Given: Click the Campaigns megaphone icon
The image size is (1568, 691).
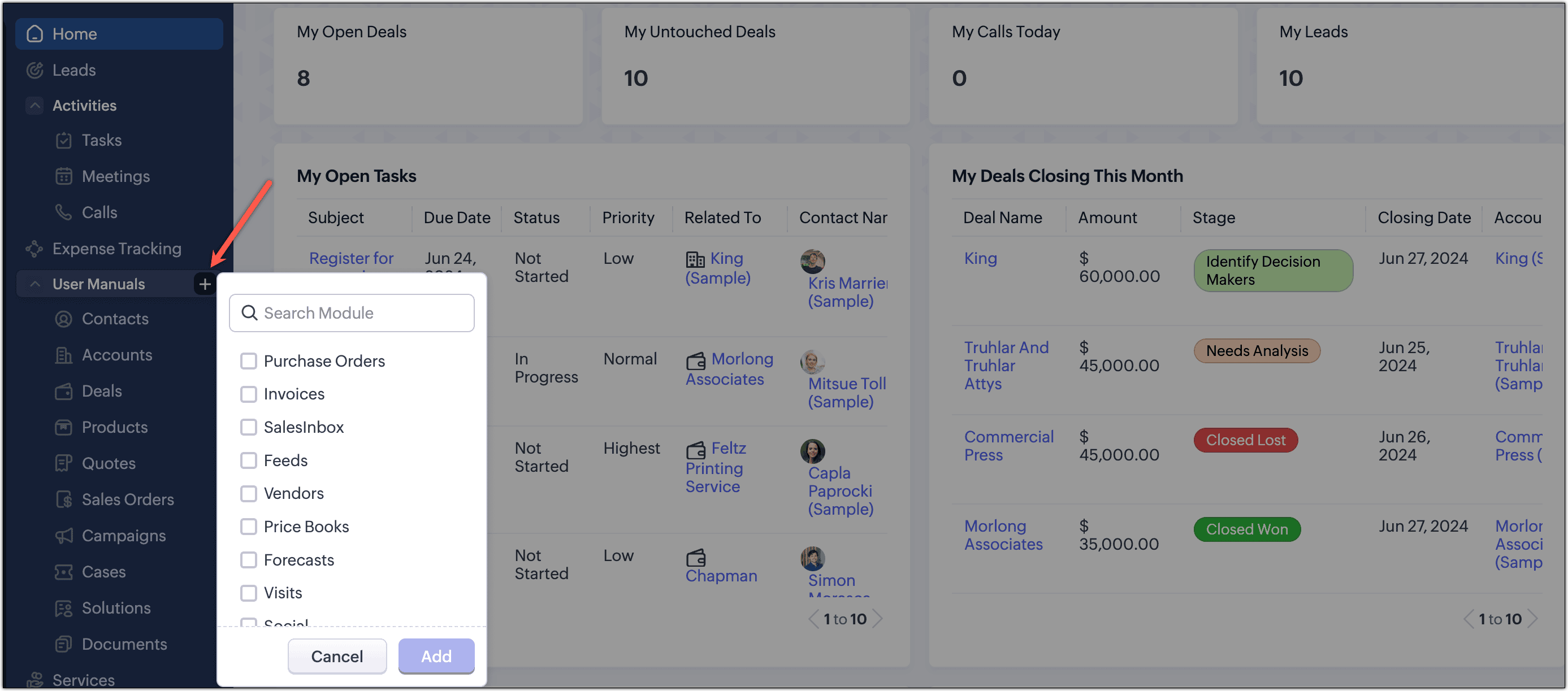Looking at the screenshot, I should 63,535.
